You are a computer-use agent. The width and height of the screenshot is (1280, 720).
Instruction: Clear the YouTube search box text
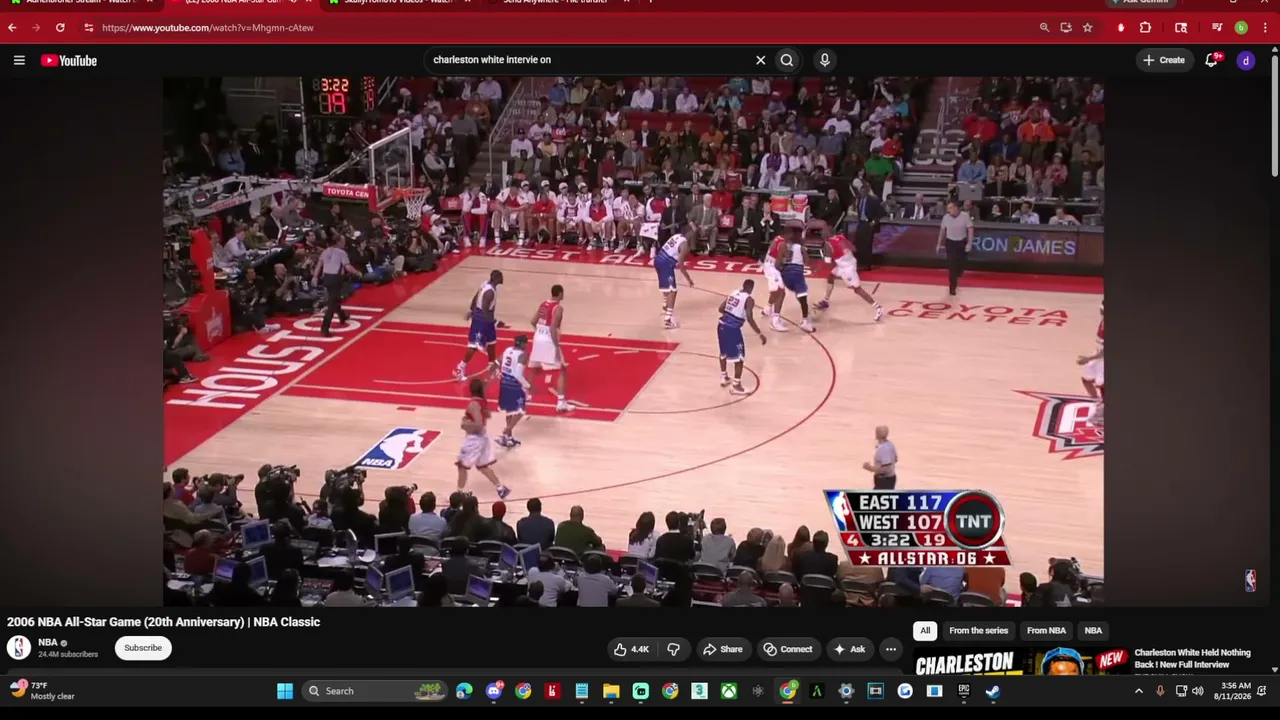[760, 60]
